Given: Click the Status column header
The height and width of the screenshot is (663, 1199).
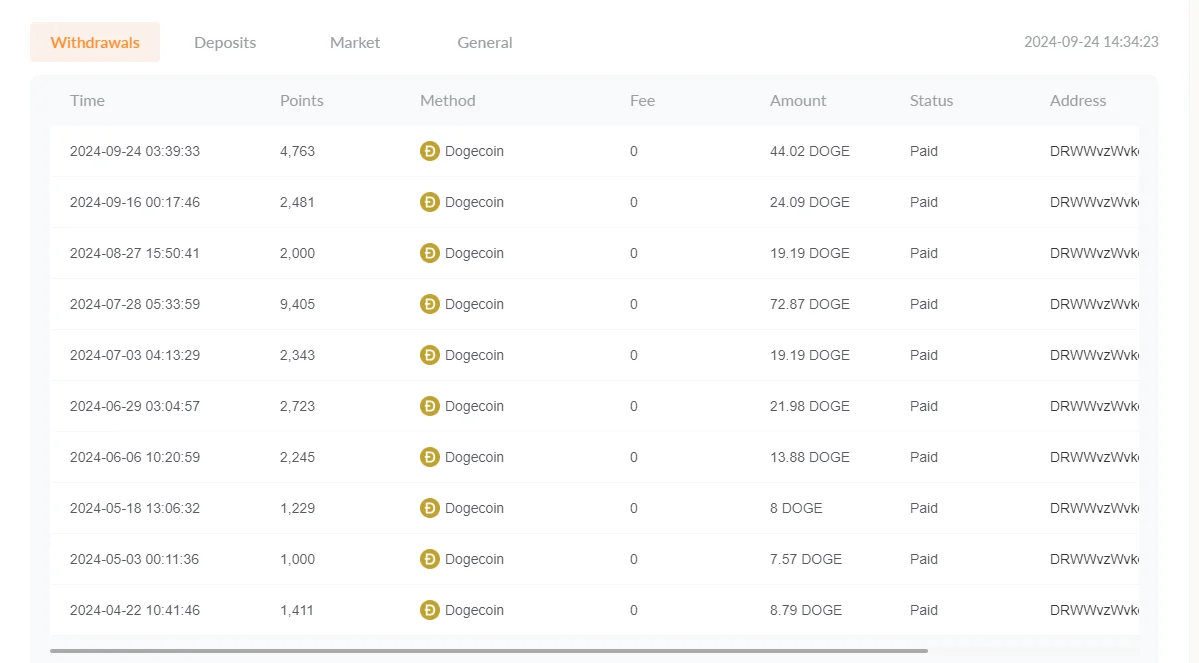Looking at the screenshot, I should pyautogui.click(x=931, y=100).
